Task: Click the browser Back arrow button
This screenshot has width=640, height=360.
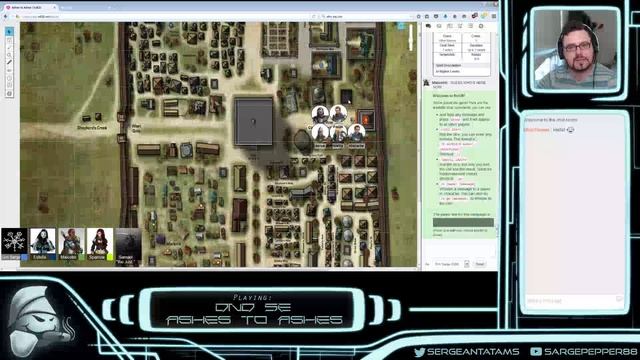Action: point(6,16)
